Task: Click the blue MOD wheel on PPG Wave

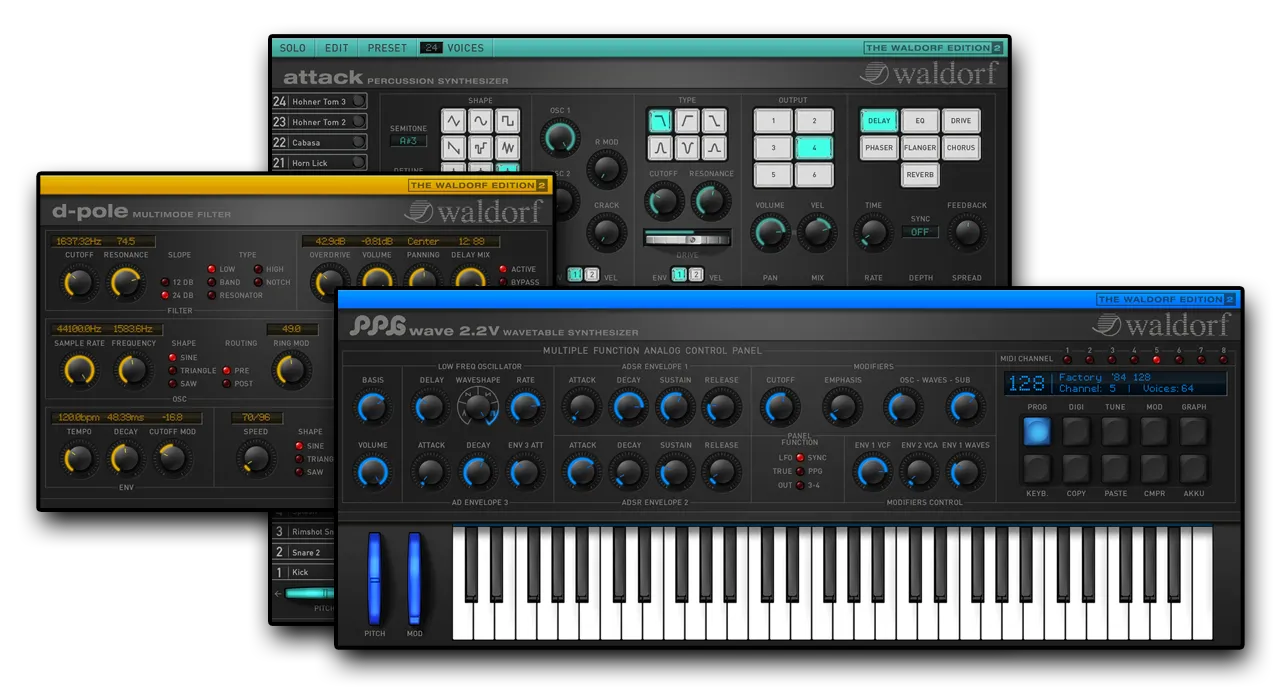Action: coord(415,578)
